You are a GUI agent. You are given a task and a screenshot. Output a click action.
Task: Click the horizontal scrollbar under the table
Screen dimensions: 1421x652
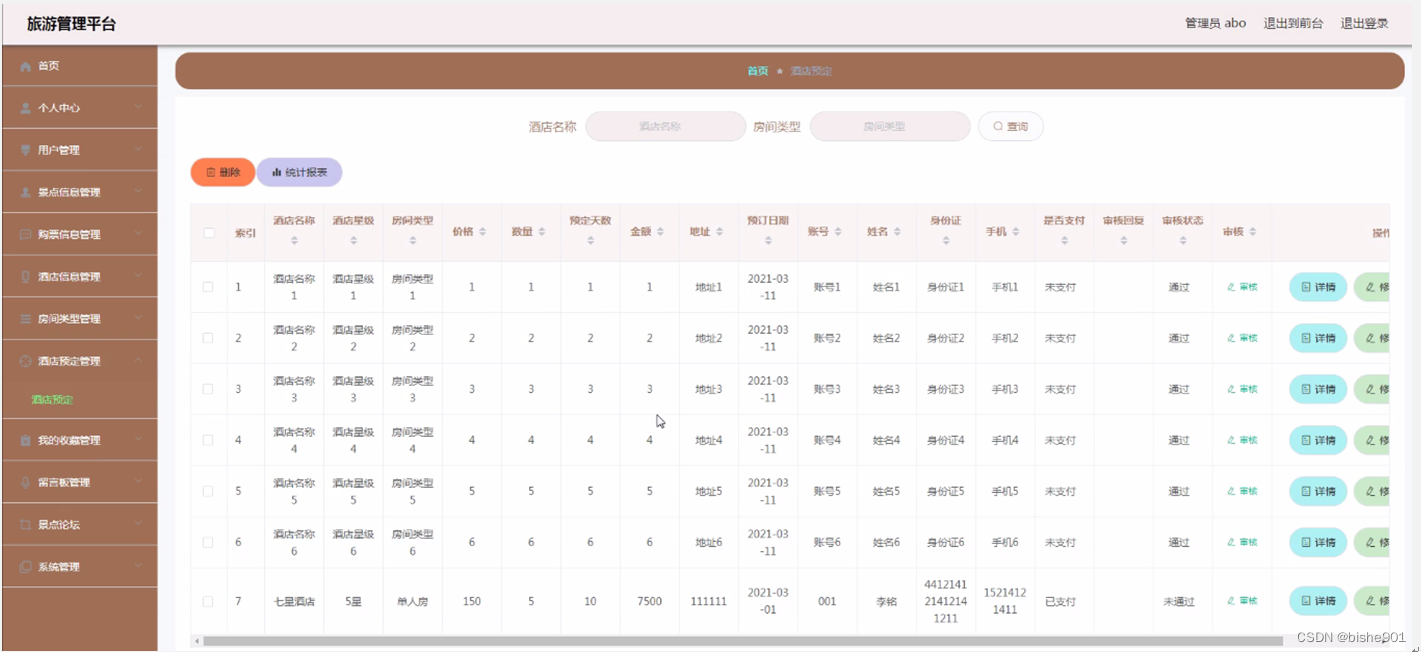[742, 640]
